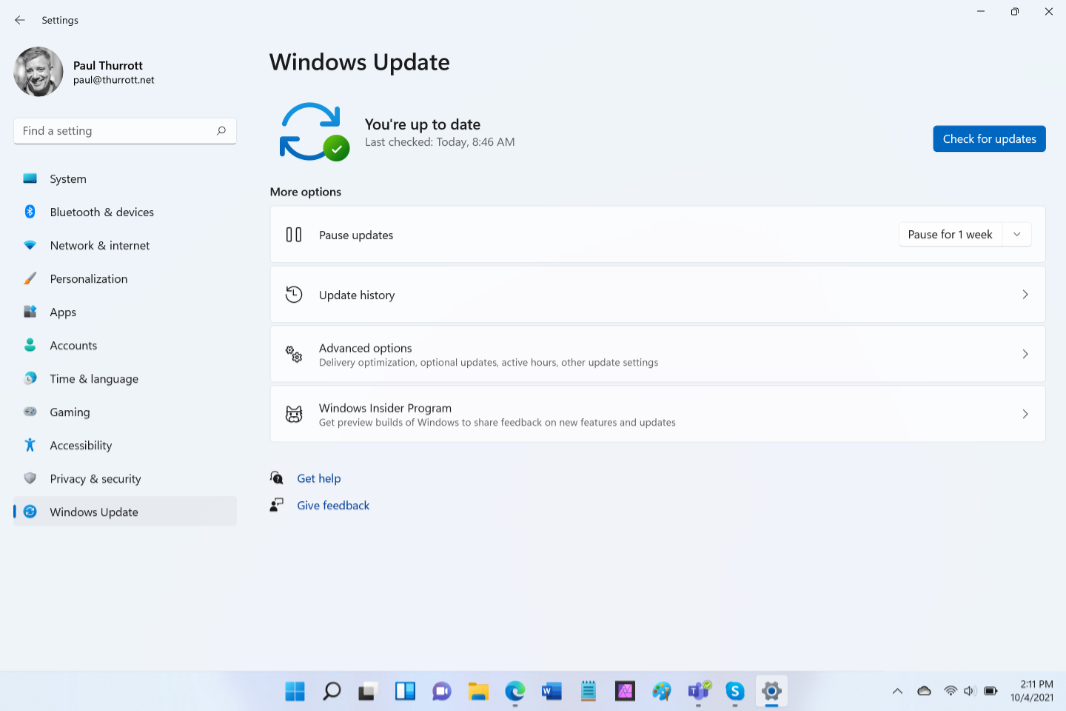The image size is (1066, 711).
Task: Click the taskbar Search icon
Action: pos(331,691)
